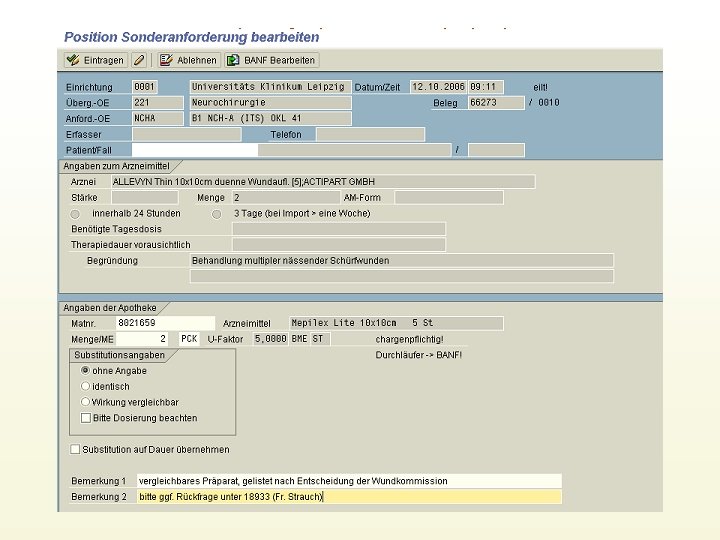Screen dimensions: 720x540
Task: Choose 'ohne Angabe' substitution option
Action: pos(85,370)
